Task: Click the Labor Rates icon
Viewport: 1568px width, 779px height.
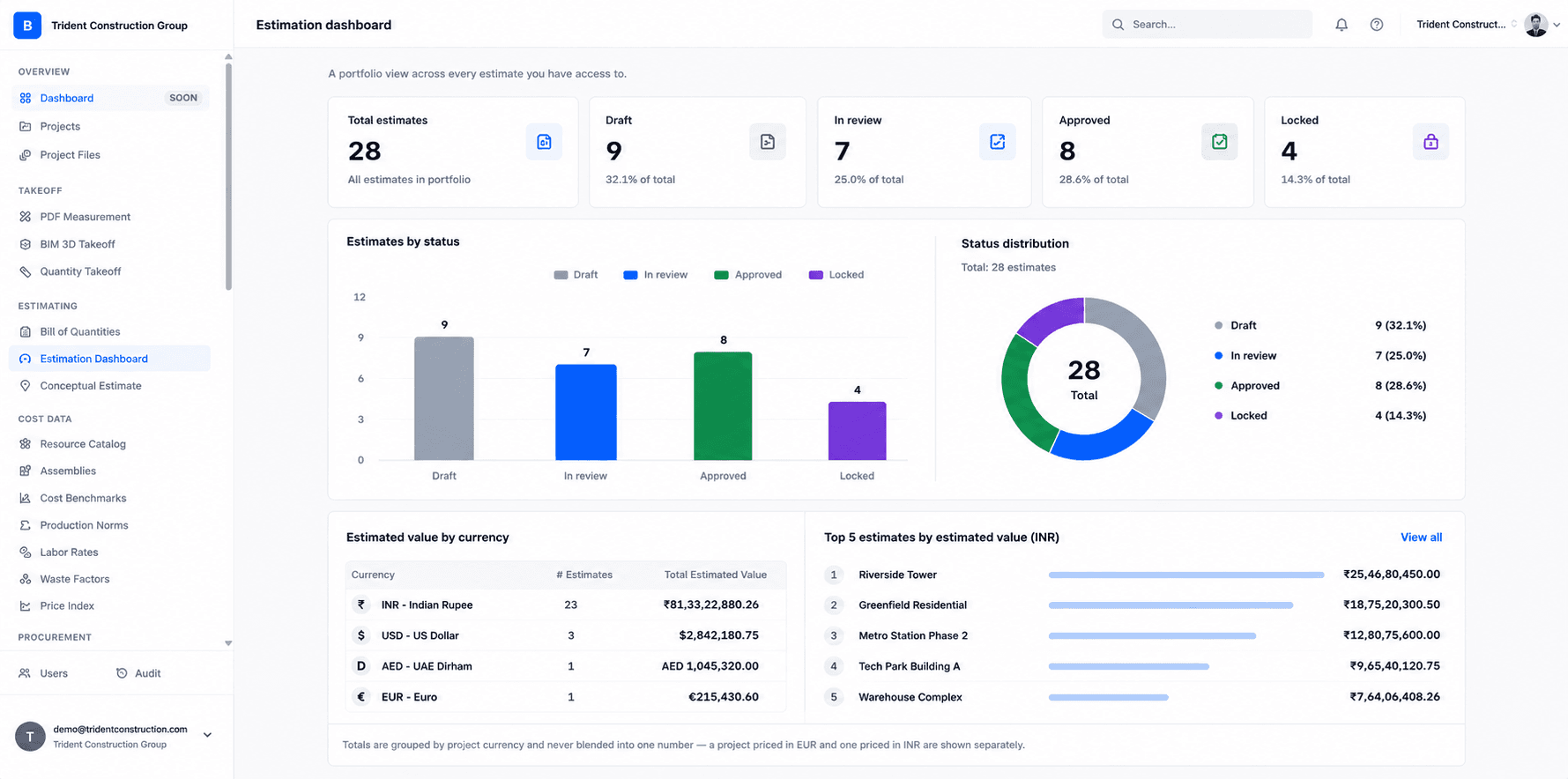Action: (26, 553)
